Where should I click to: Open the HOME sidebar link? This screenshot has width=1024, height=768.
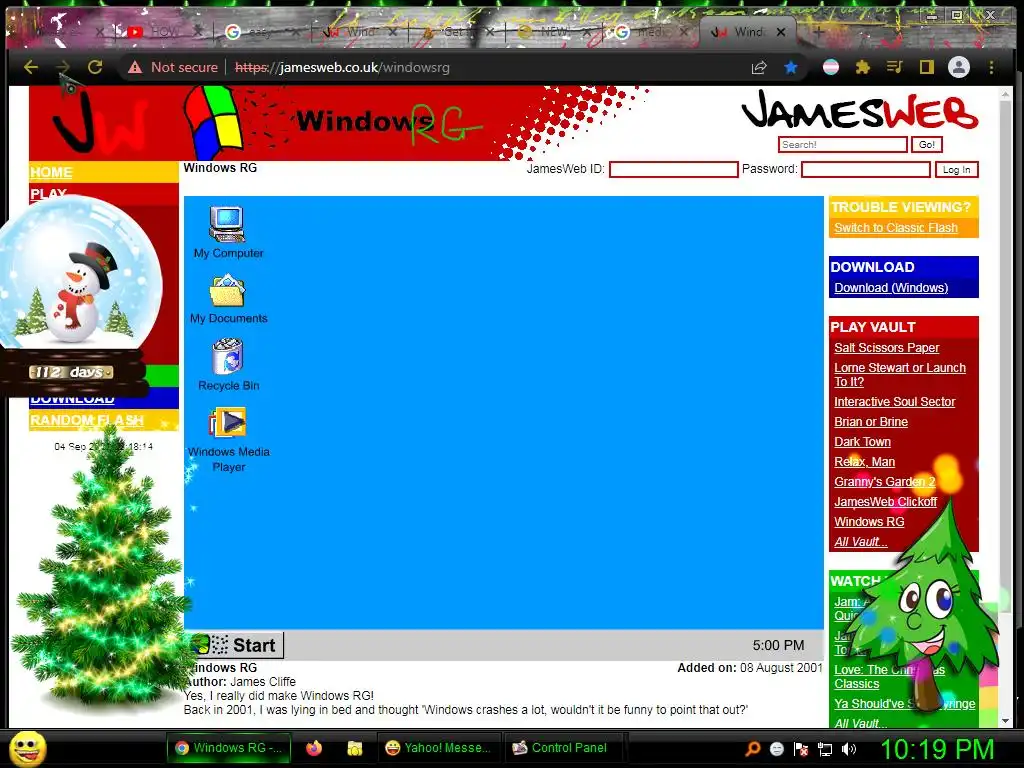click(51, 172)
